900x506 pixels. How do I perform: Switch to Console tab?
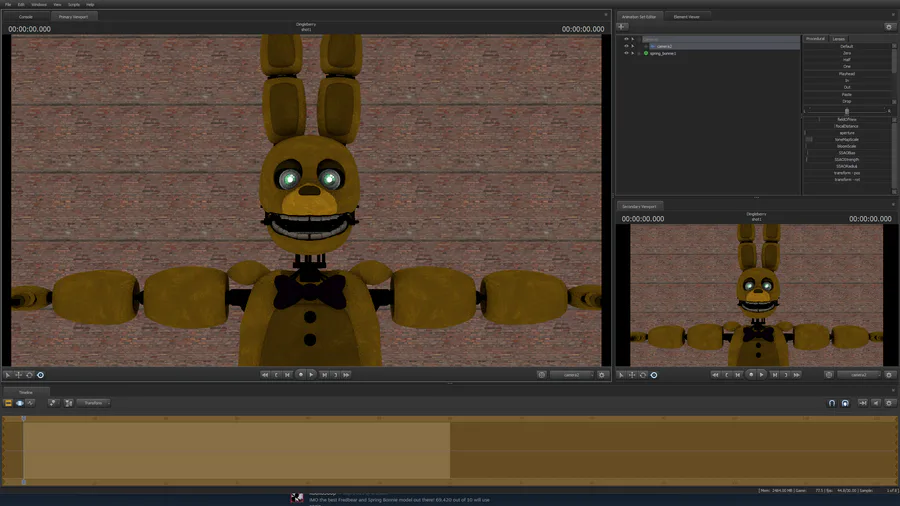point(26,17)
